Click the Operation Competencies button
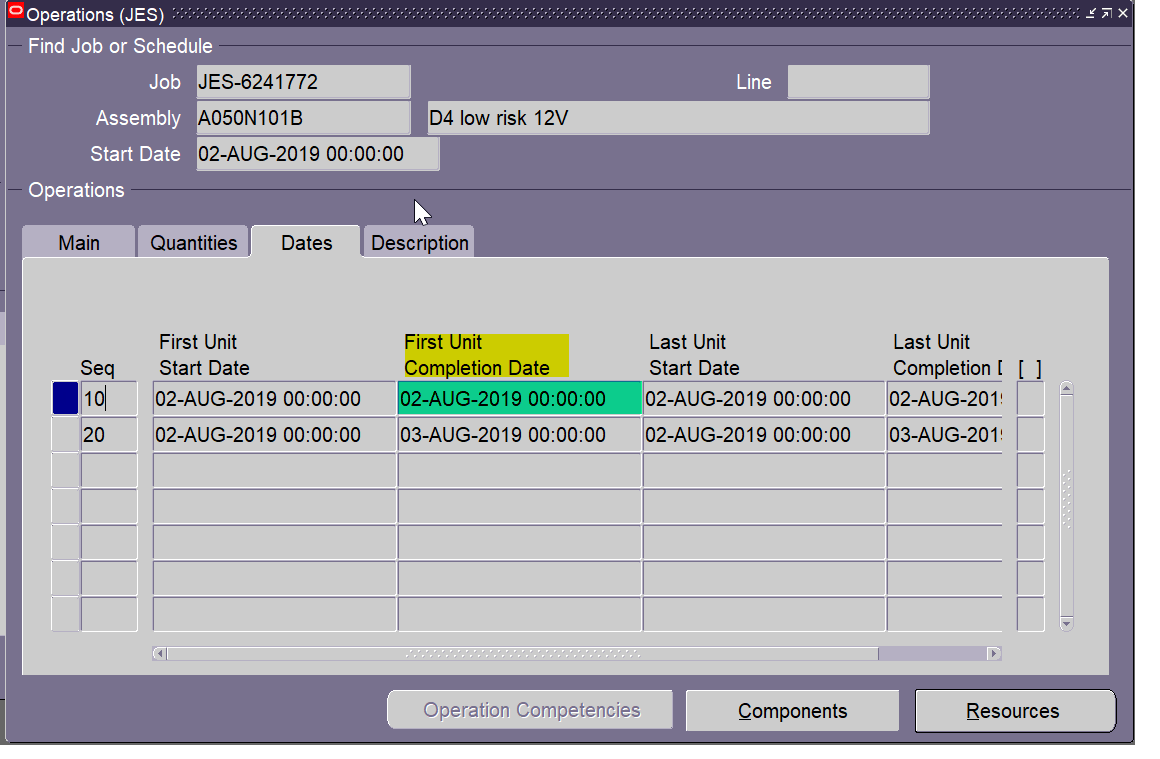The width and height of the screenshot is (1160, 759). (529, 710)
